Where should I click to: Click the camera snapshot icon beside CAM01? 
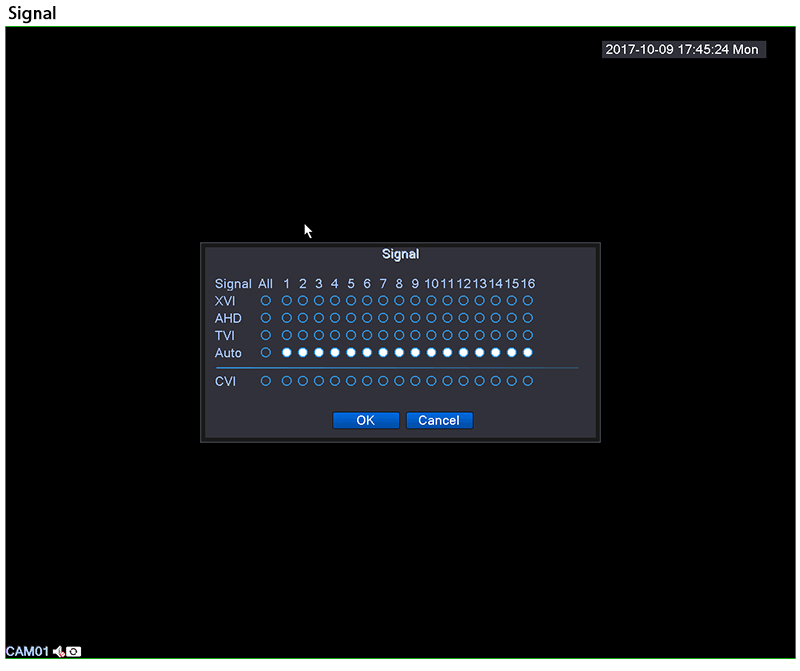pyautogui.click(x=74, y=652)
